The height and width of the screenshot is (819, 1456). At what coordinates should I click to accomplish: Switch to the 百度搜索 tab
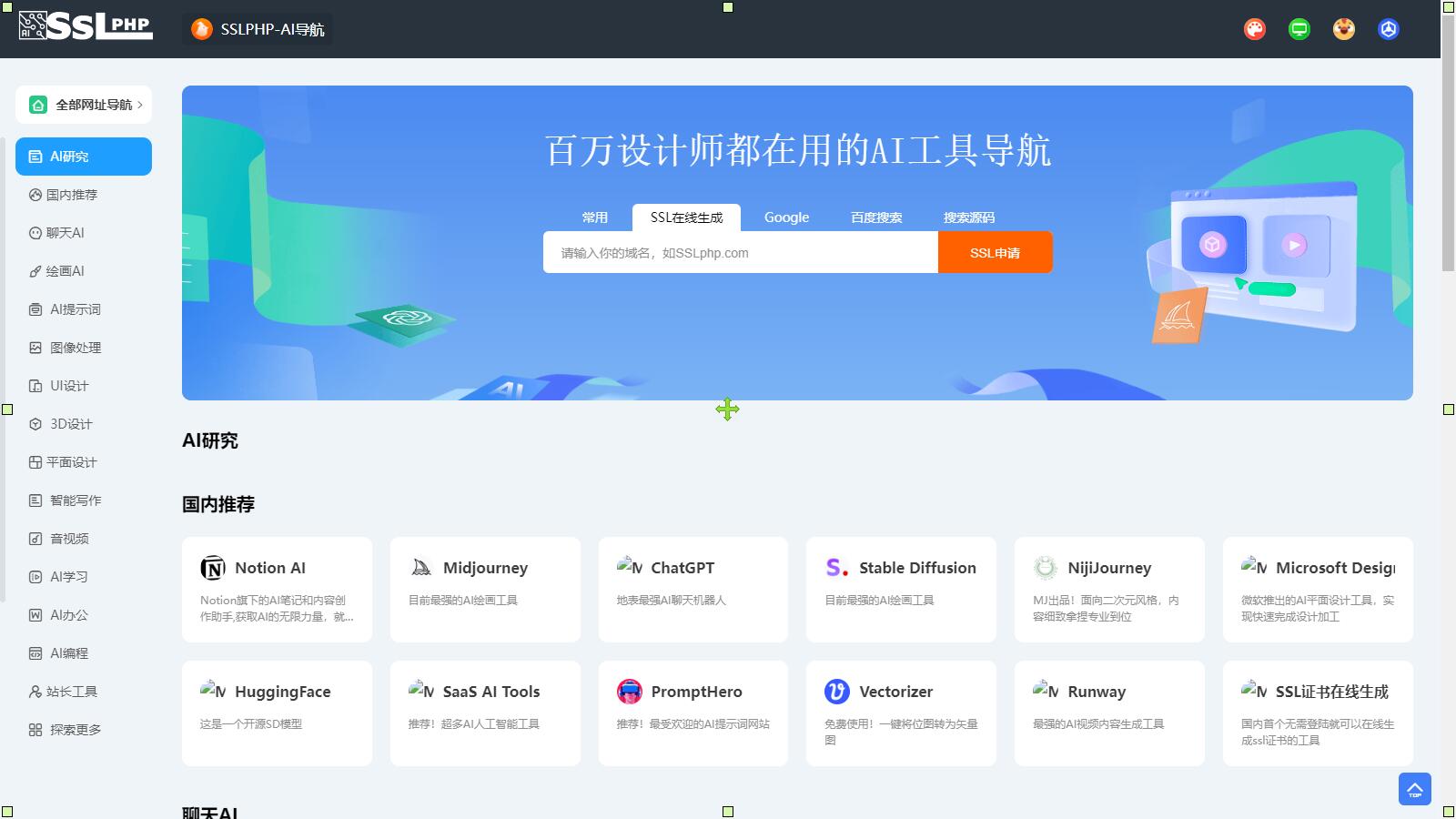(876, 217)
